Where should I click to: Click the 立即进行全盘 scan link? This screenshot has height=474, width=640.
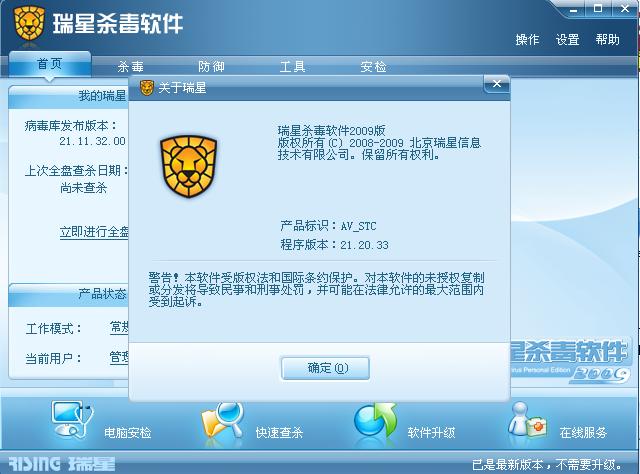94,232
